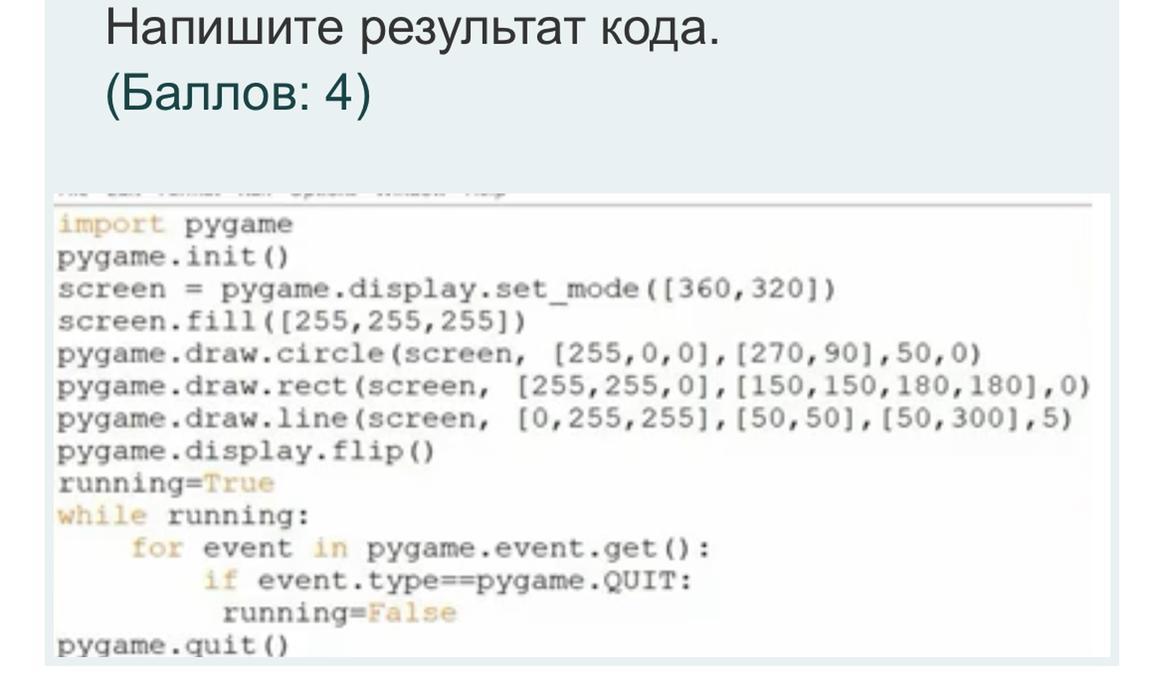Click the 'running=True' line
1164x678 pixels.
point(165,484)
